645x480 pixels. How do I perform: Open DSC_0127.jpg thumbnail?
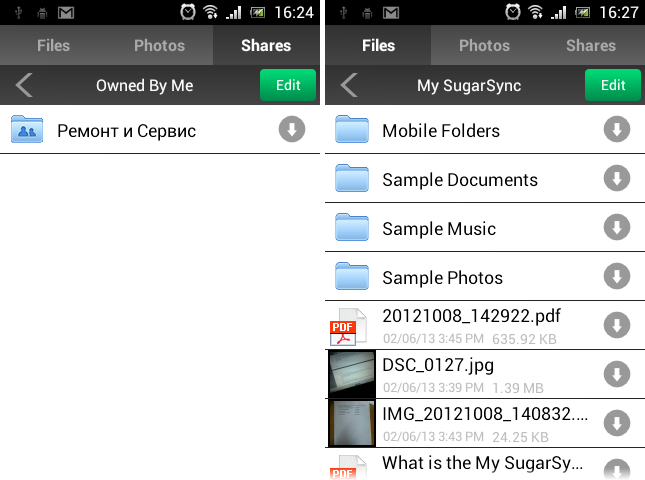(x=352, y=374)
